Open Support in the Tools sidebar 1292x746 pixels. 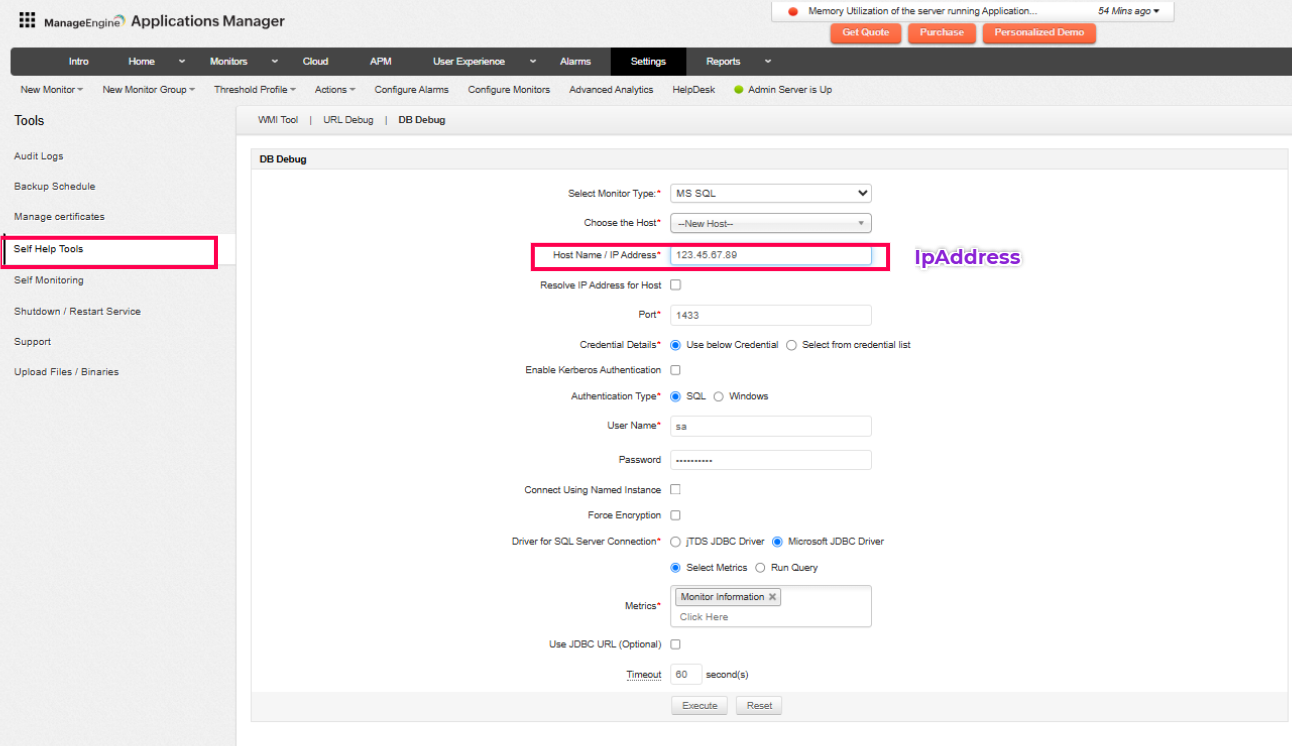pos(32,342)
